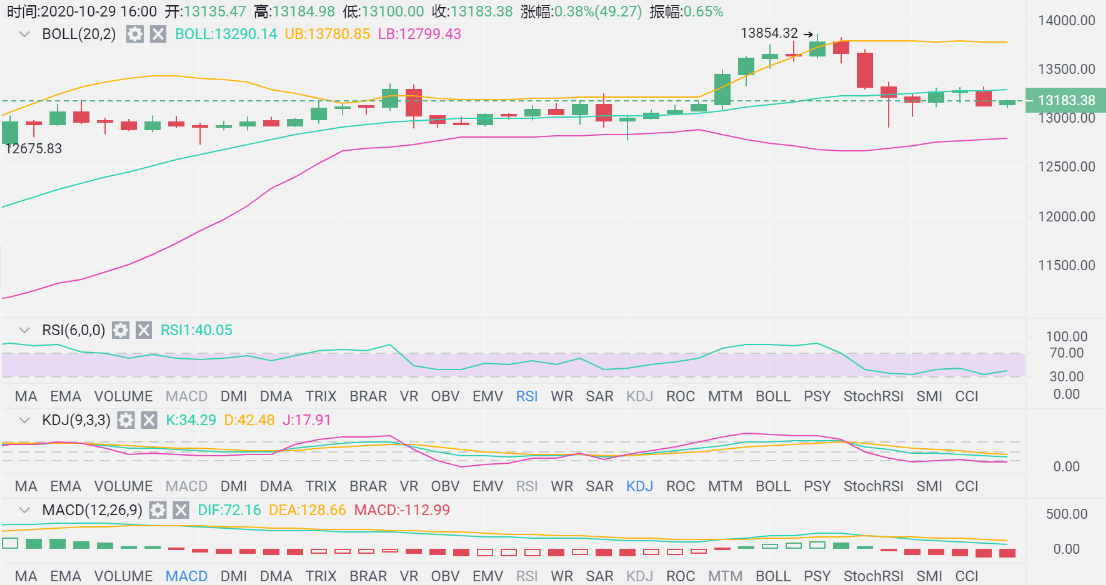1106x585 pixels.
Task: Select highlighted RSI tab under RSI panel
Action: tap(527, 397)
